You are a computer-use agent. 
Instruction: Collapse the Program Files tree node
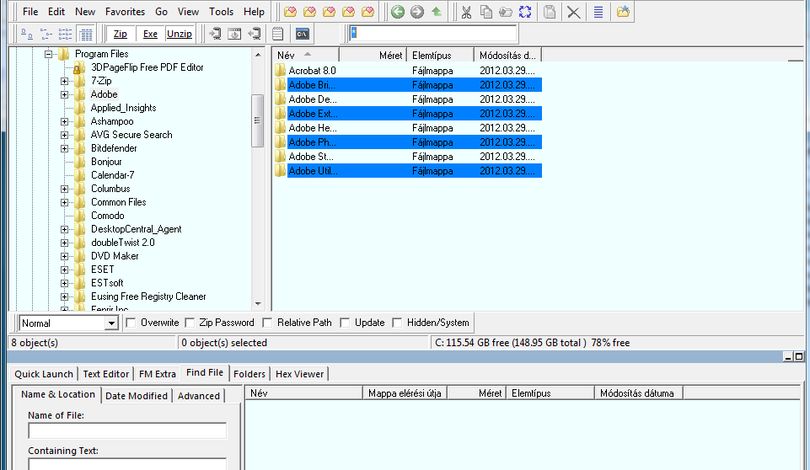(49, 54)
